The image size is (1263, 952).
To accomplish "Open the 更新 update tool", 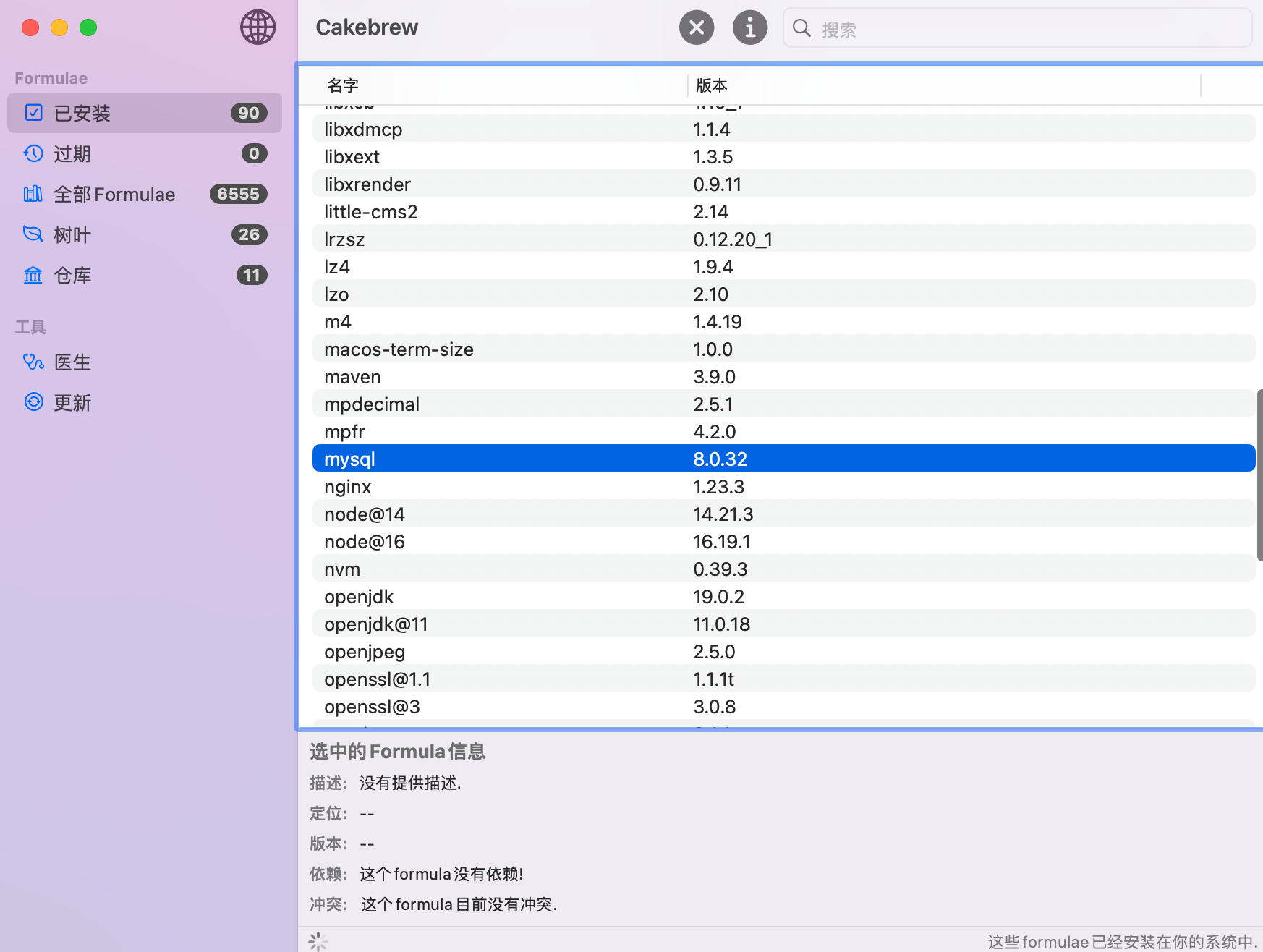I will click(145, 402).
